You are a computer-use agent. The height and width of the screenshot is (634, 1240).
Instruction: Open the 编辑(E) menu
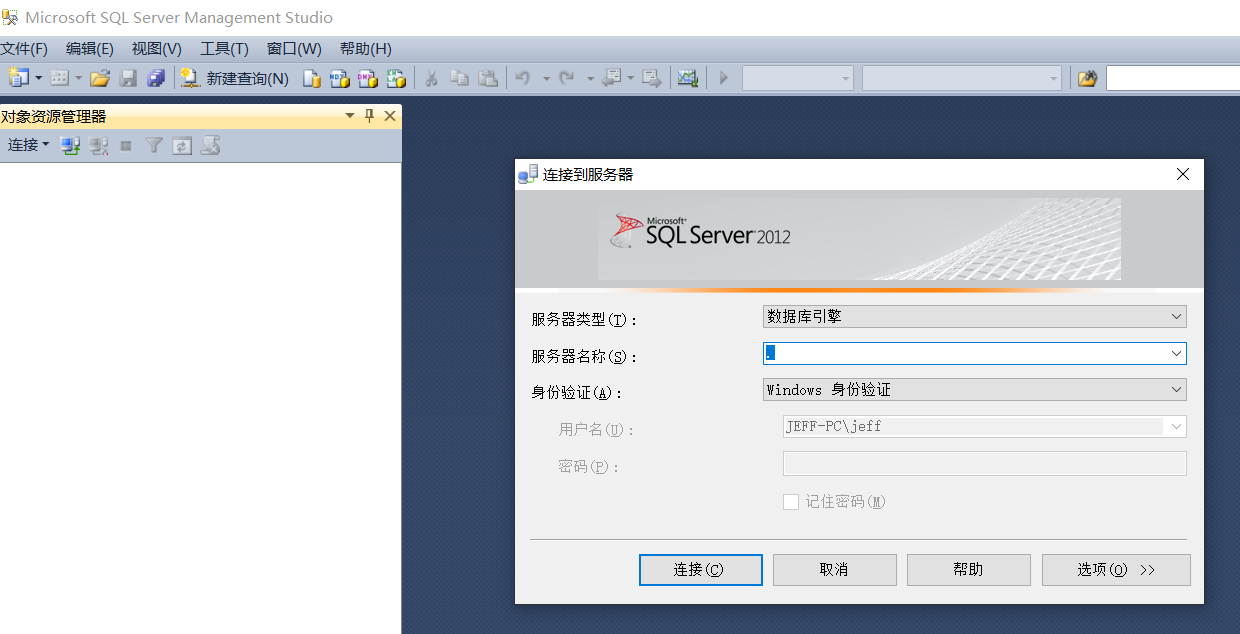coord(90,49)
